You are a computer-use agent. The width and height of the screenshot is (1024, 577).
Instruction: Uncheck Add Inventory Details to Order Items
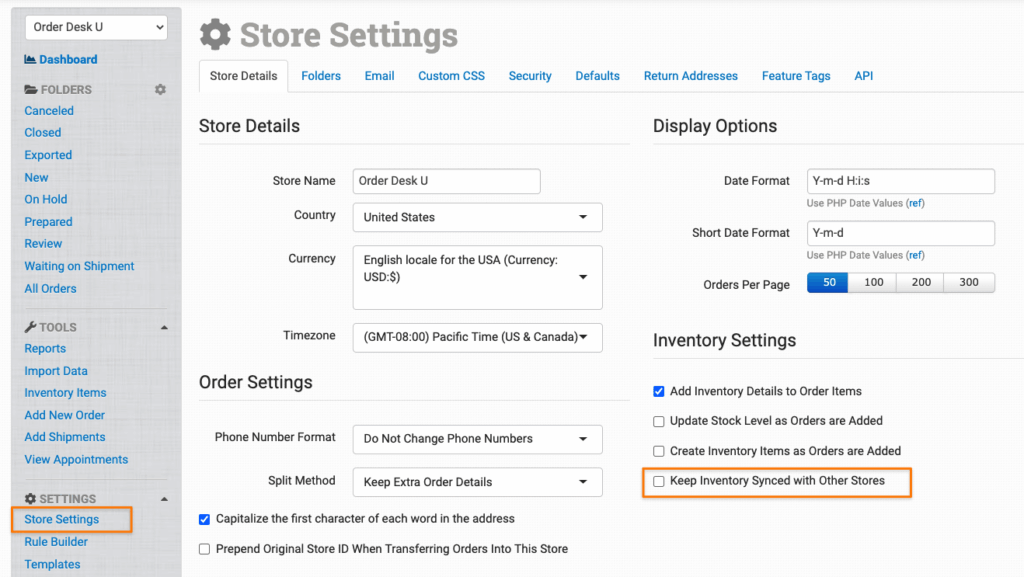(659, 391)
